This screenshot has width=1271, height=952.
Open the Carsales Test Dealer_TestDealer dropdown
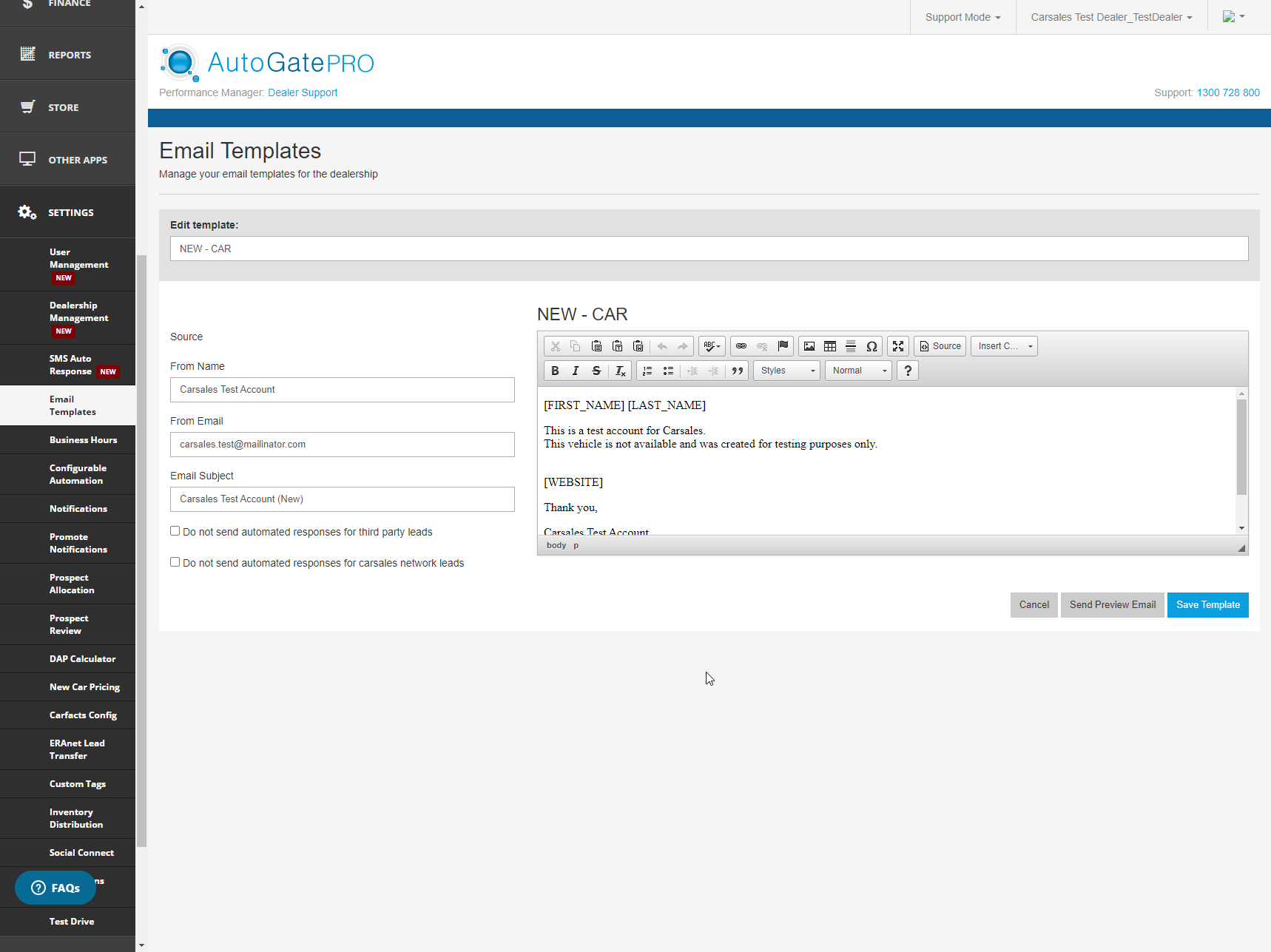(1111, 17)
